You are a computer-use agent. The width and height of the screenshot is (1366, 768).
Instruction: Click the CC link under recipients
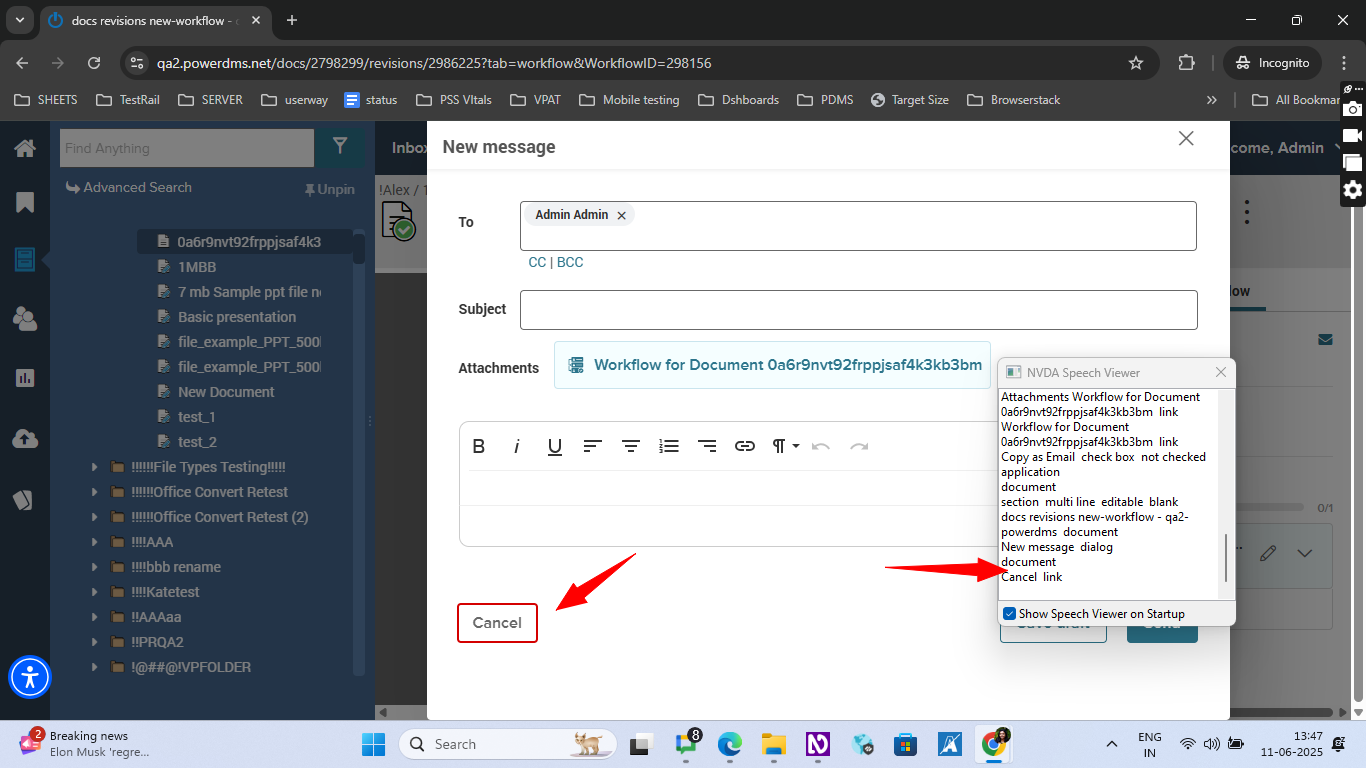point(537,262)
